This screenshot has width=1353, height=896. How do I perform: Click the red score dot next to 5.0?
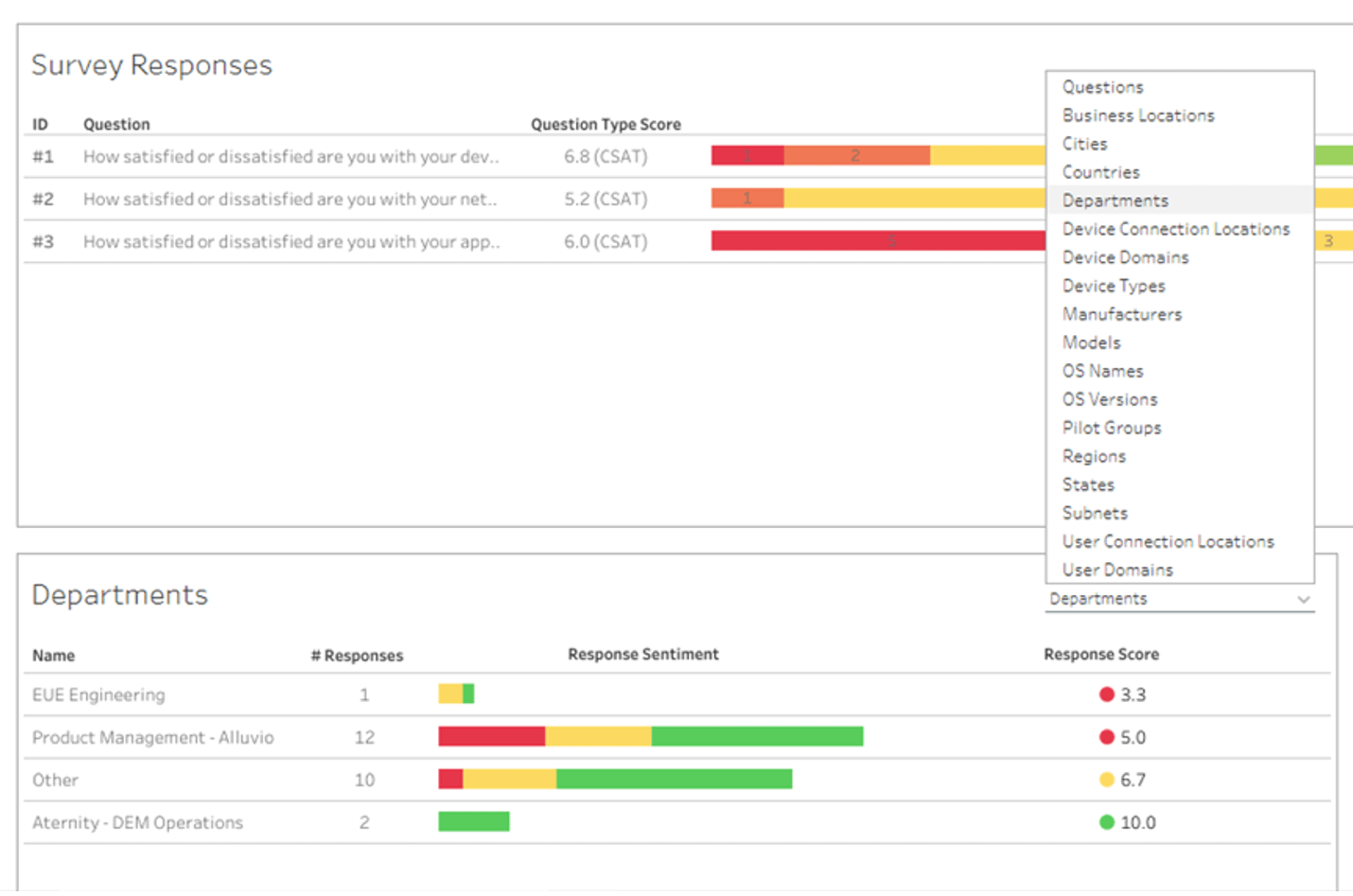[1106, 736]
